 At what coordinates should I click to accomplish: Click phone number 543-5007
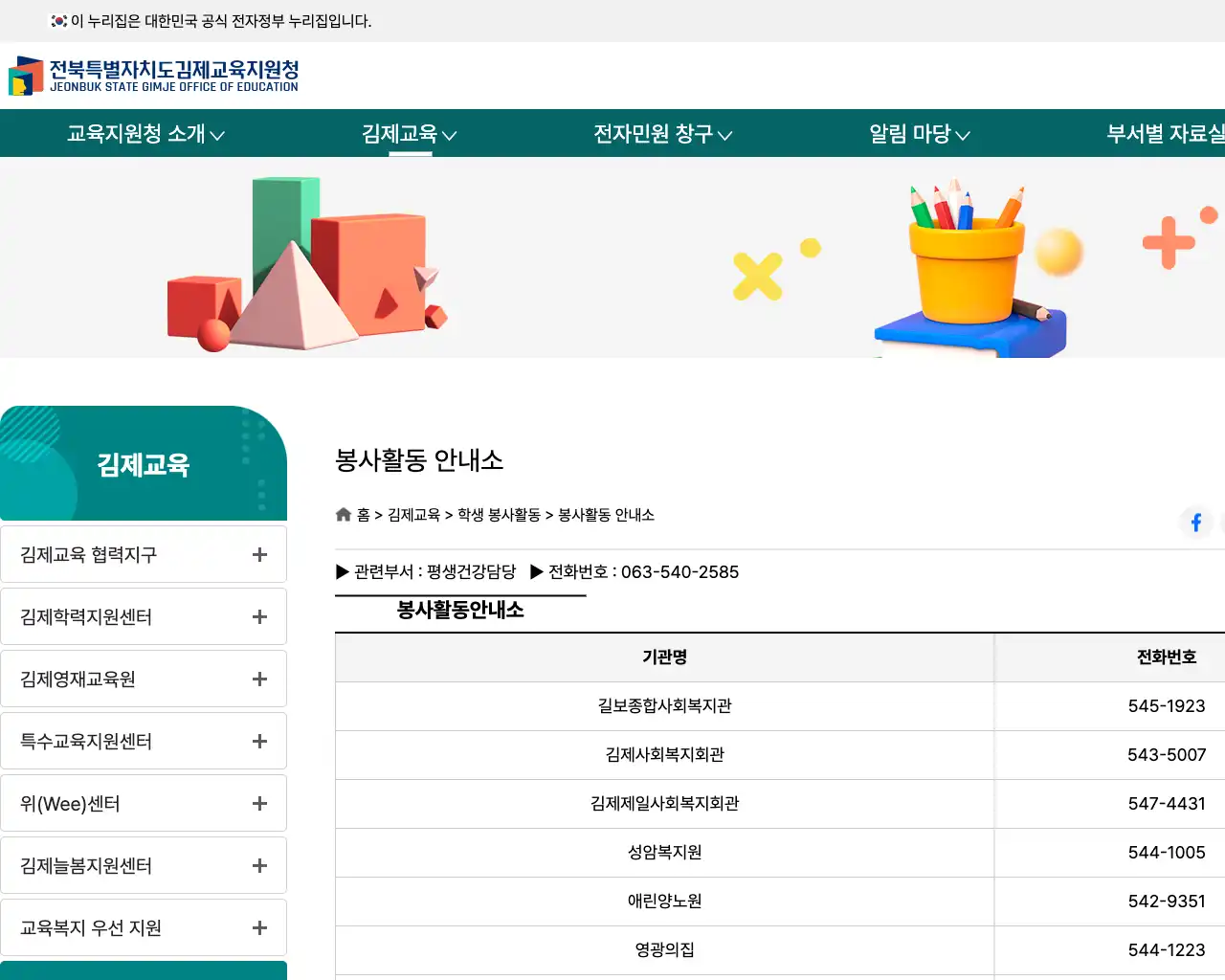coord(1167,755)
